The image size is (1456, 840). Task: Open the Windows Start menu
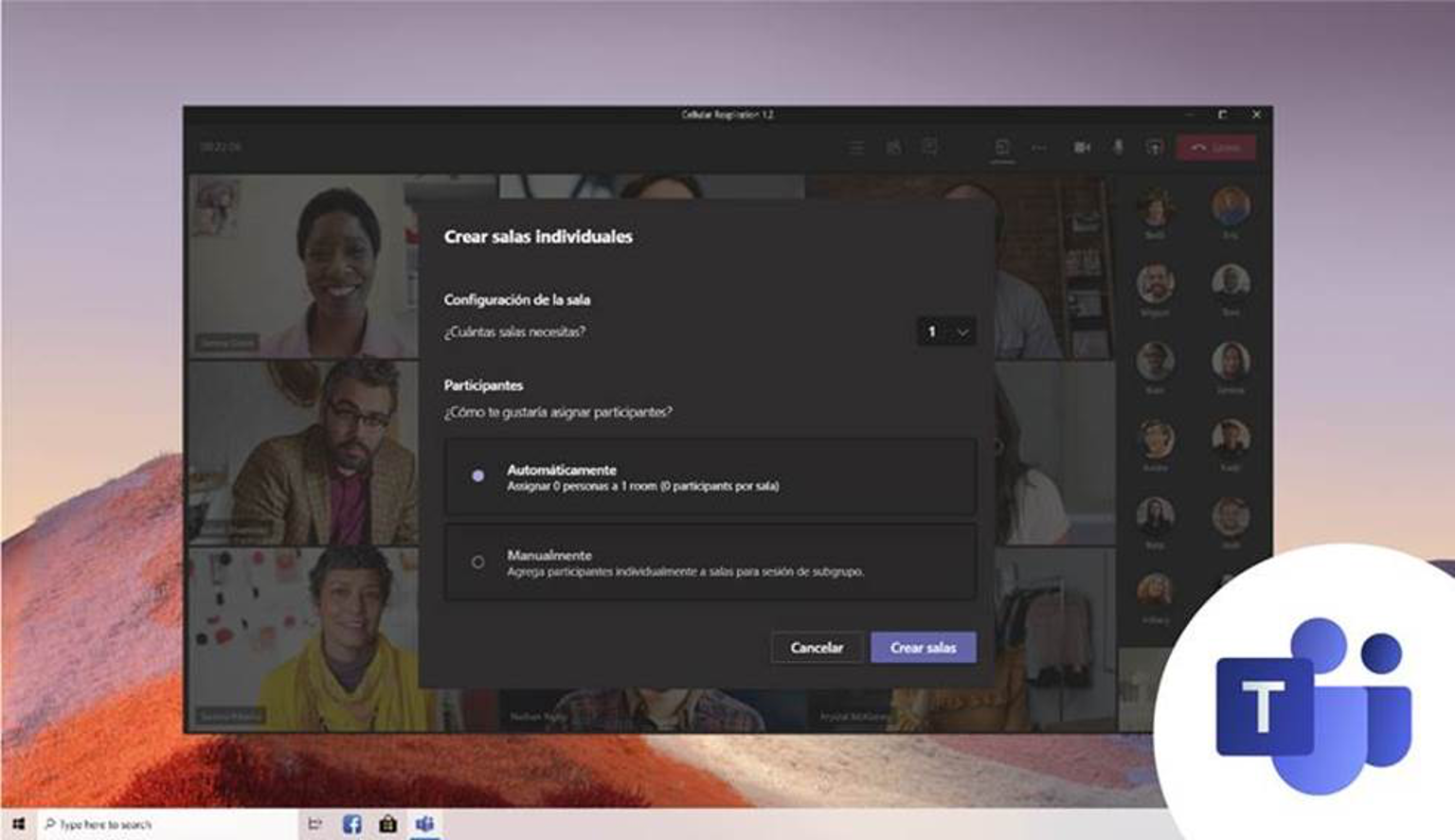pyautogui.click(x=18, y=824)
